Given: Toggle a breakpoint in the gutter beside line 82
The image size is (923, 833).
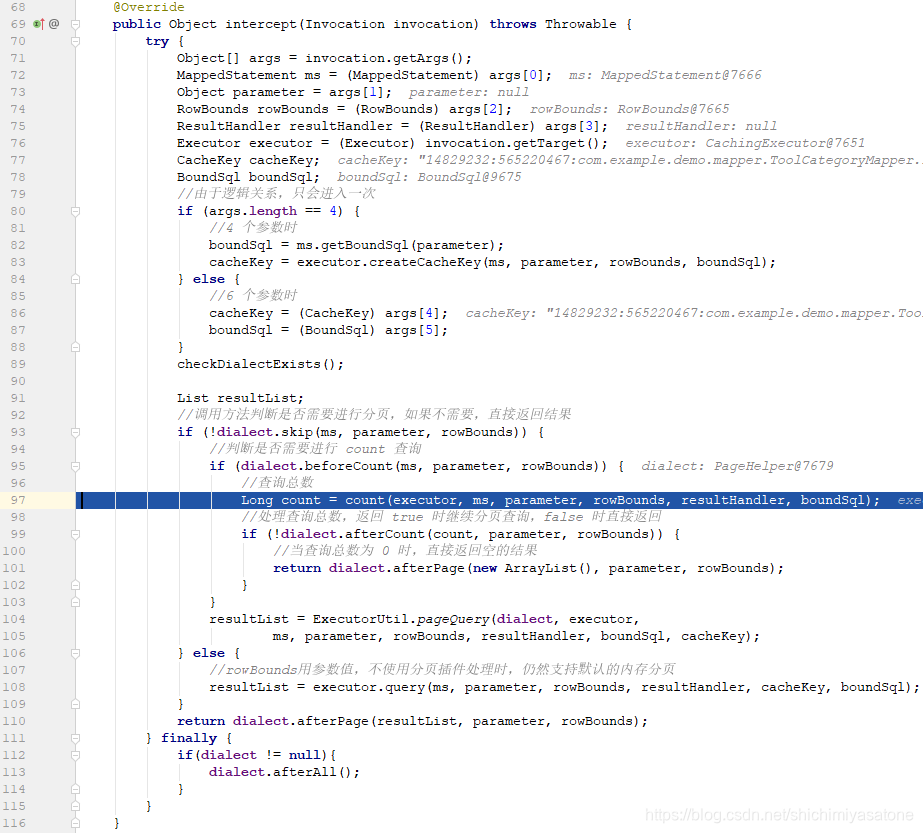Looking at the screenshot, I should (x=60, y=245).
